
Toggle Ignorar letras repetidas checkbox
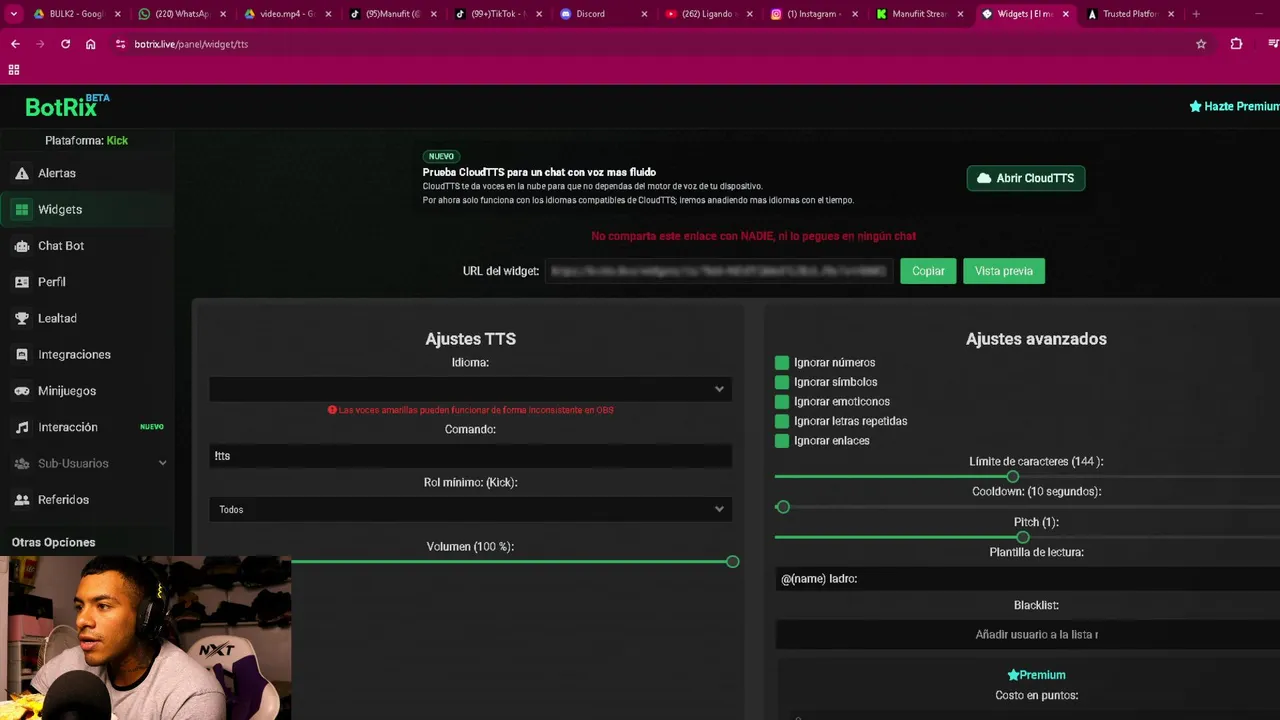pyautogui.click(x=782, y=421)
